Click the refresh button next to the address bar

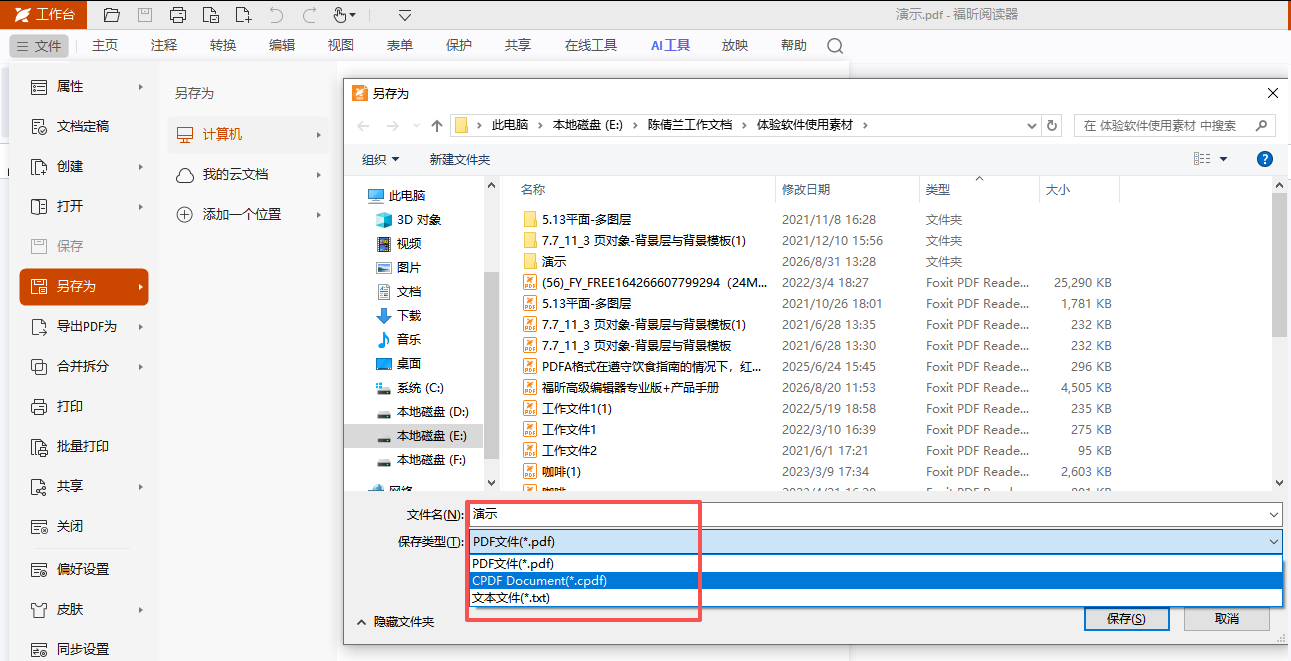[1052, 125]
